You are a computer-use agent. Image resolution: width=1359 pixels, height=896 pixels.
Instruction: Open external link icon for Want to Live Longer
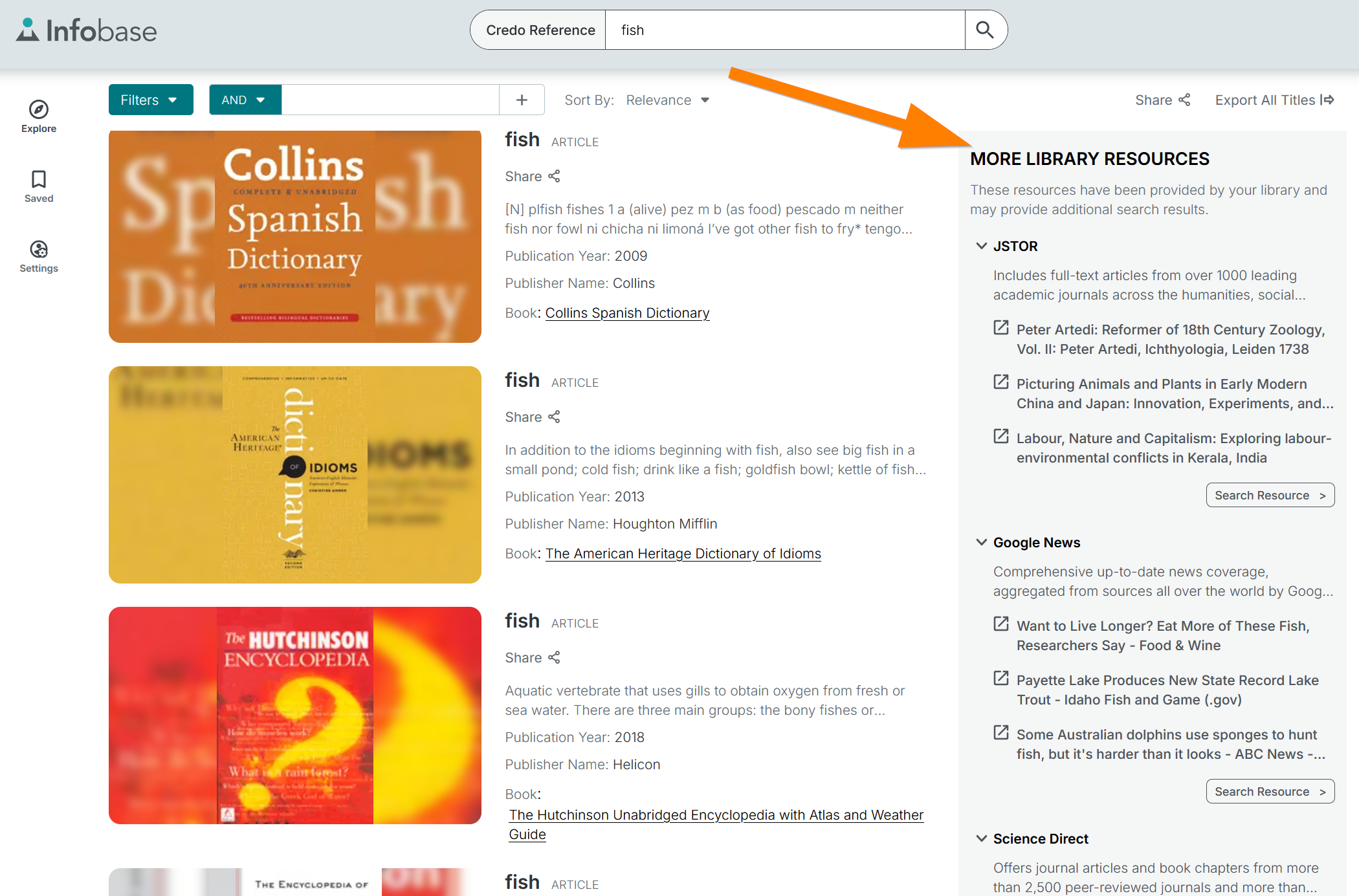[1001, 624]
